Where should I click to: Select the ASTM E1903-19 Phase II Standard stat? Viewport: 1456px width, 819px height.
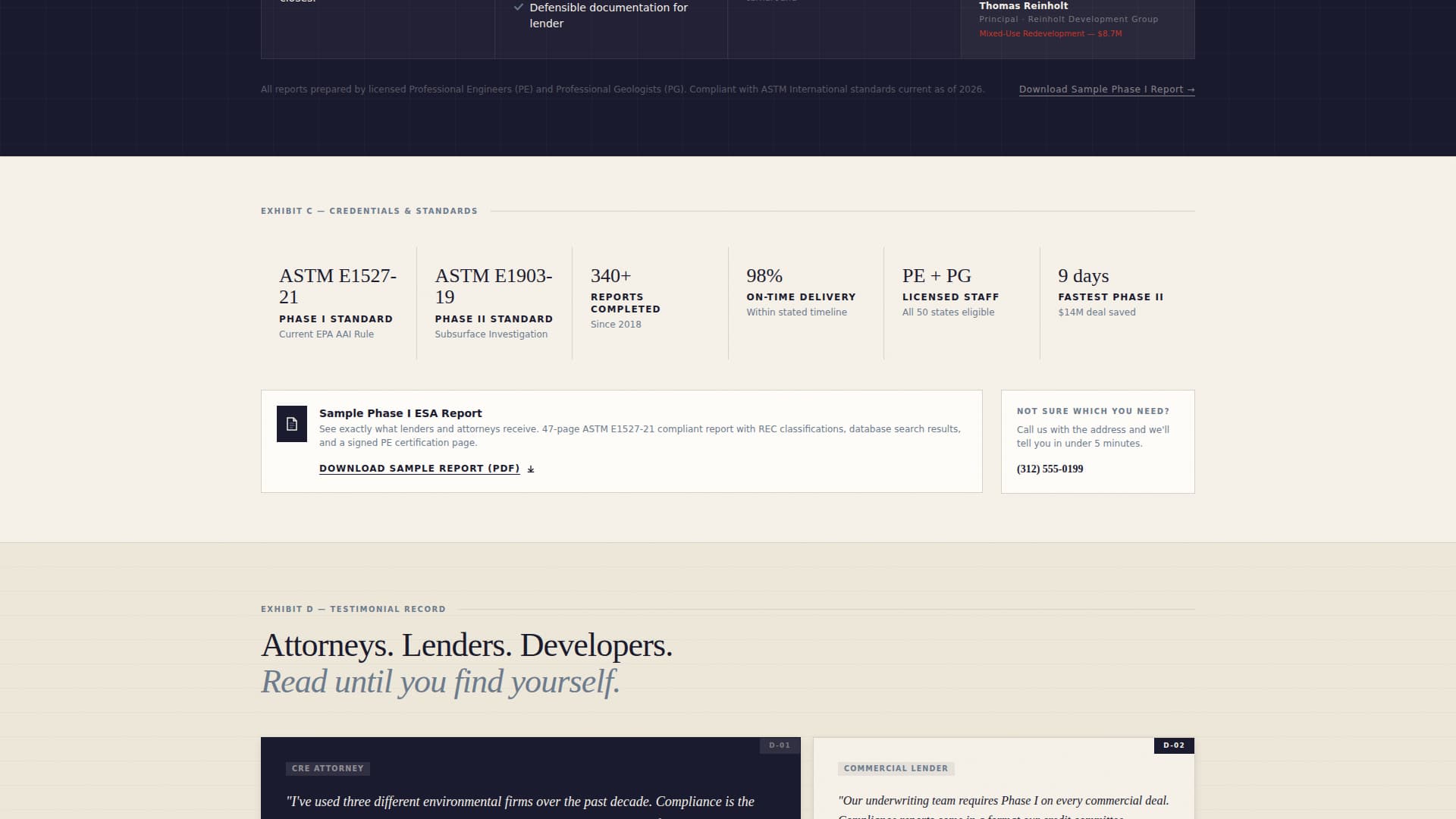[494, 303]
